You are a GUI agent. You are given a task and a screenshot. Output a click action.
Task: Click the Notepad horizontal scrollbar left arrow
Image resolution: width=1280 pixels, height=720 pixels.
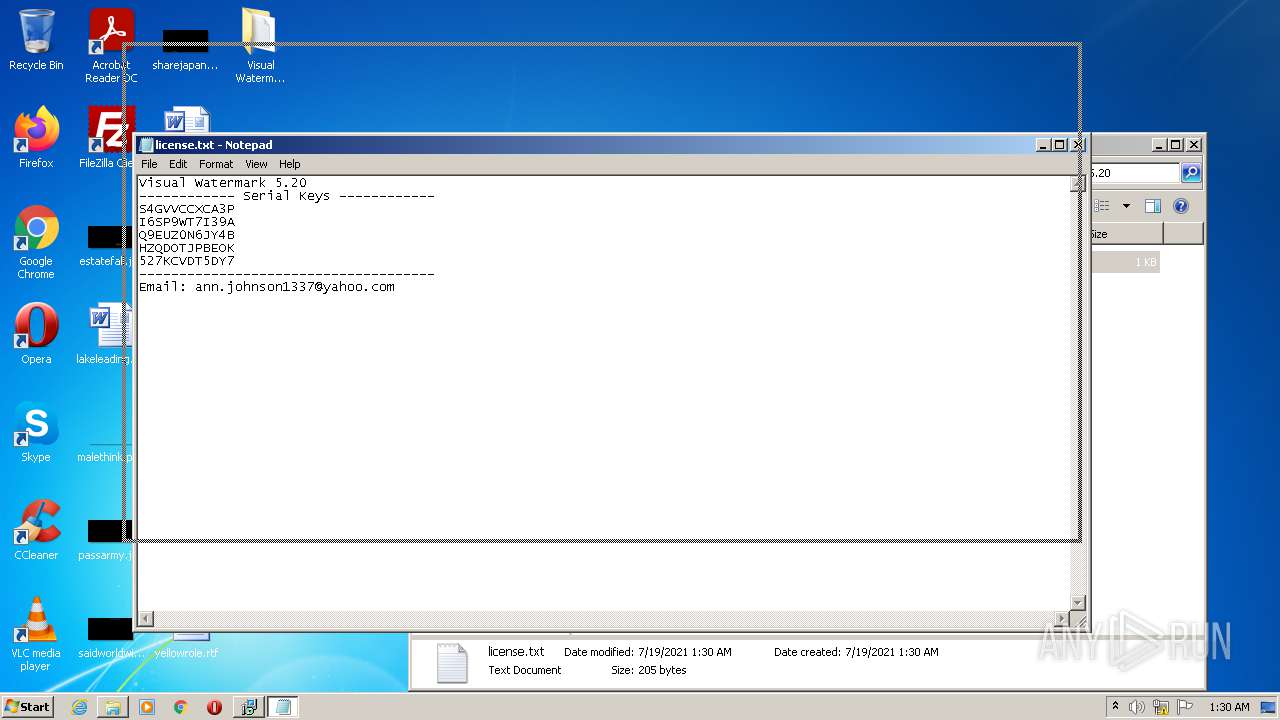[x=146, y=619]
